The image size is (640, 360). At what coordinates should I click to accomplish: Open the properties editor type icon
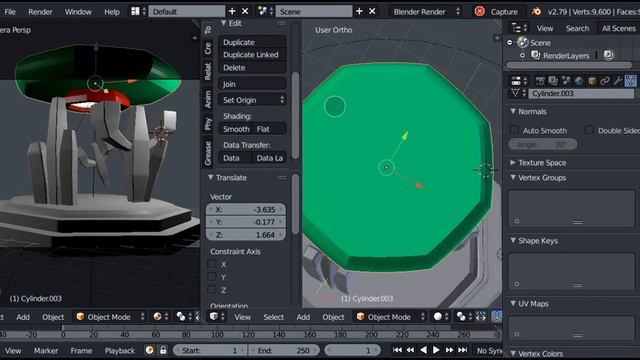[x=519, y=81]
